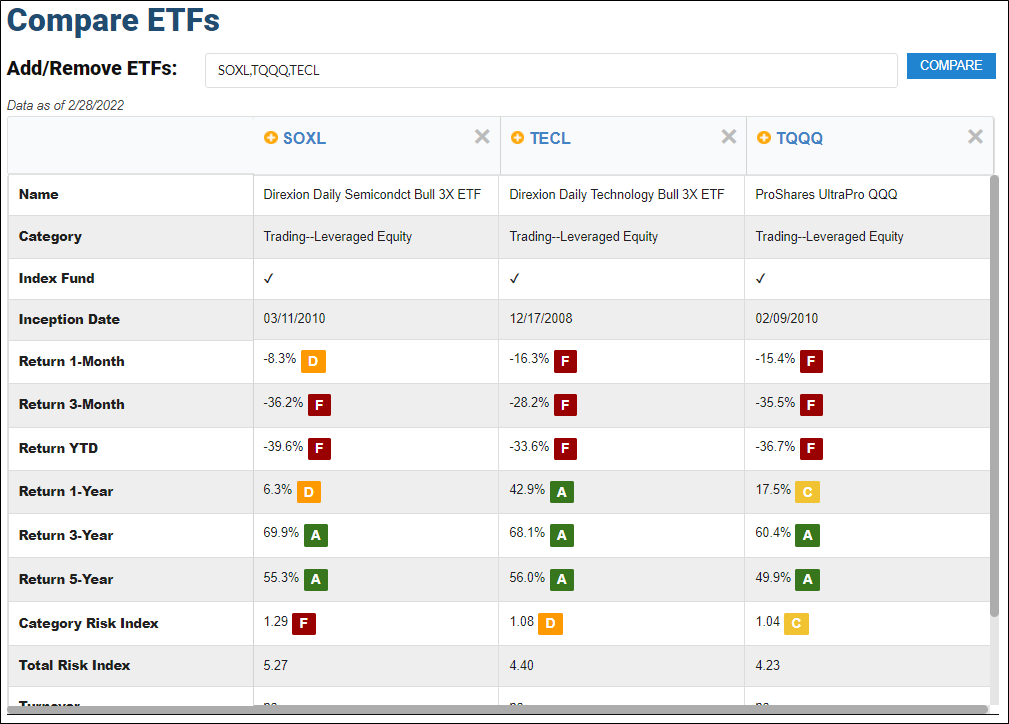Screen dimensions: 1009x724
Task: Click TECL inception date 12/17/2008
Action: click(x=541, y=319)
